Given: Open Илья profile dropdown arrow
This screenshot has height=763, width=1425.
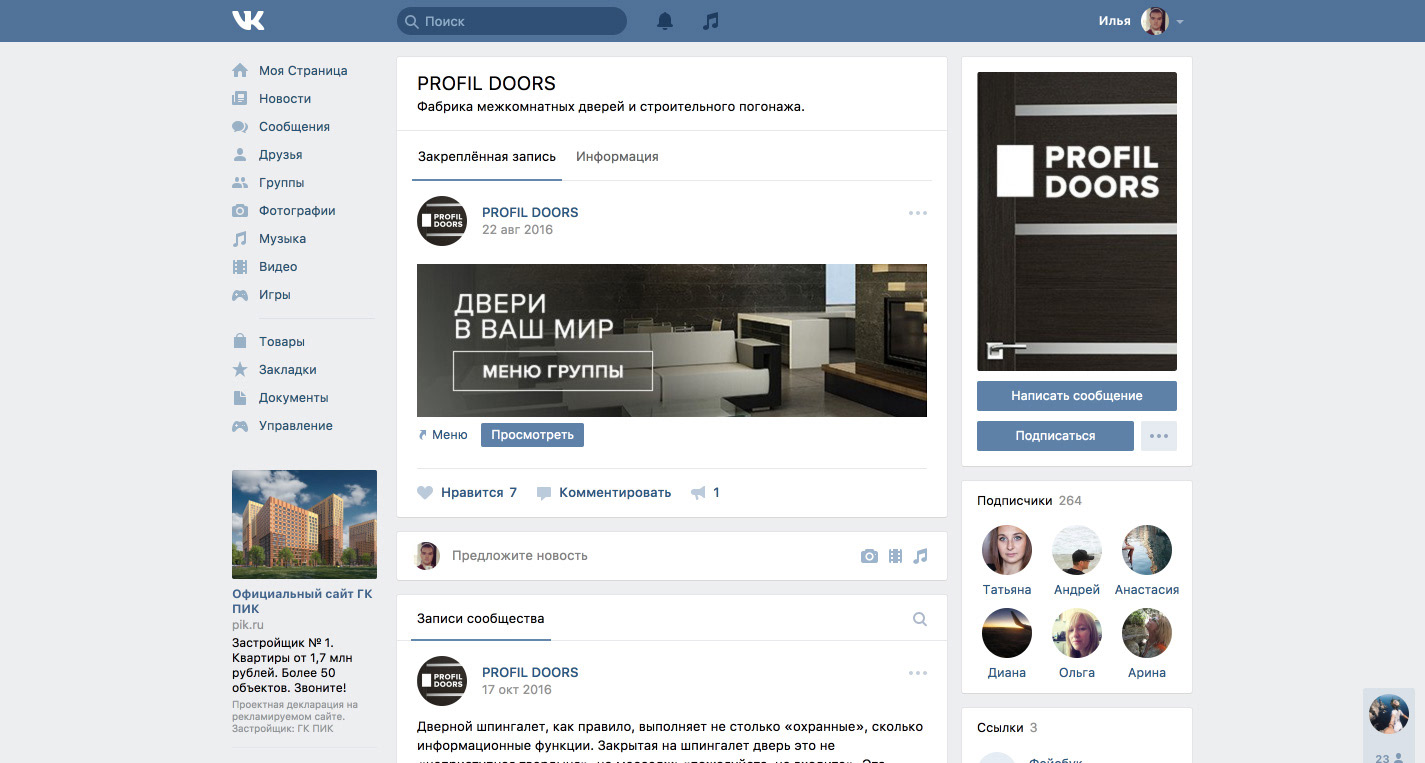Looking at the screenshot, I should (x=1180, y=22).
